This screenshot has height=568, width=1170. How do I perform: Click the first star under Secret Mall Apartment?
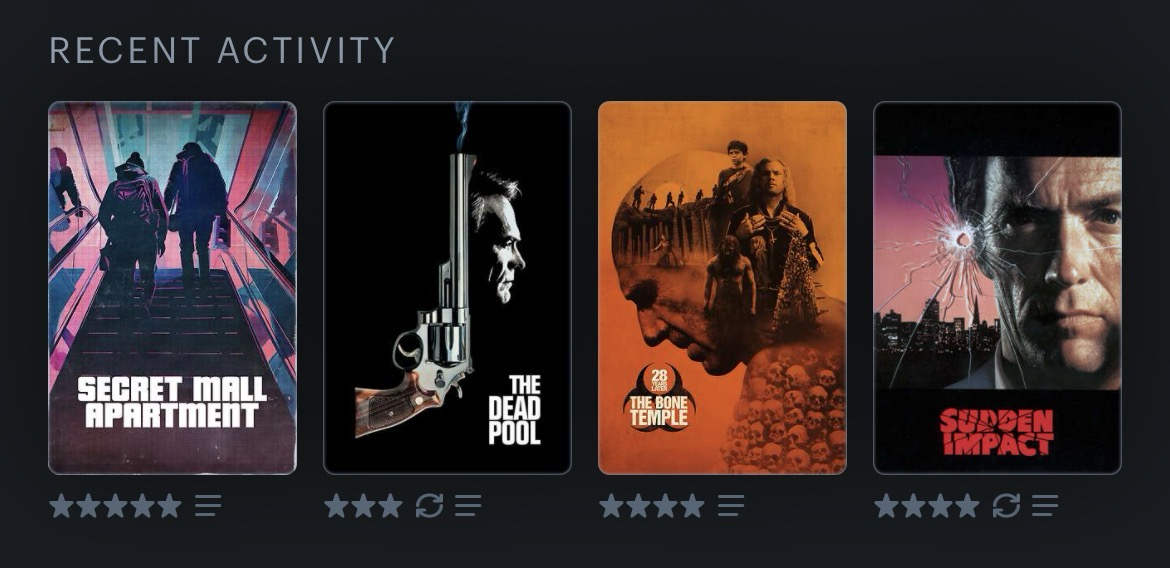point(61,505)
